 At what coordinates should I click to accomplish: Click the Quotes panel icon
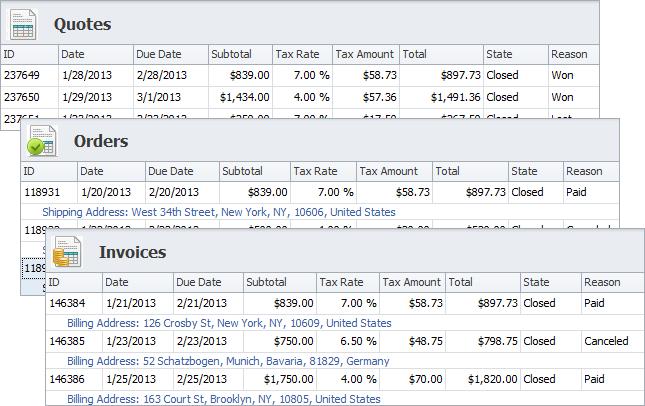click(x=22, y=24)
